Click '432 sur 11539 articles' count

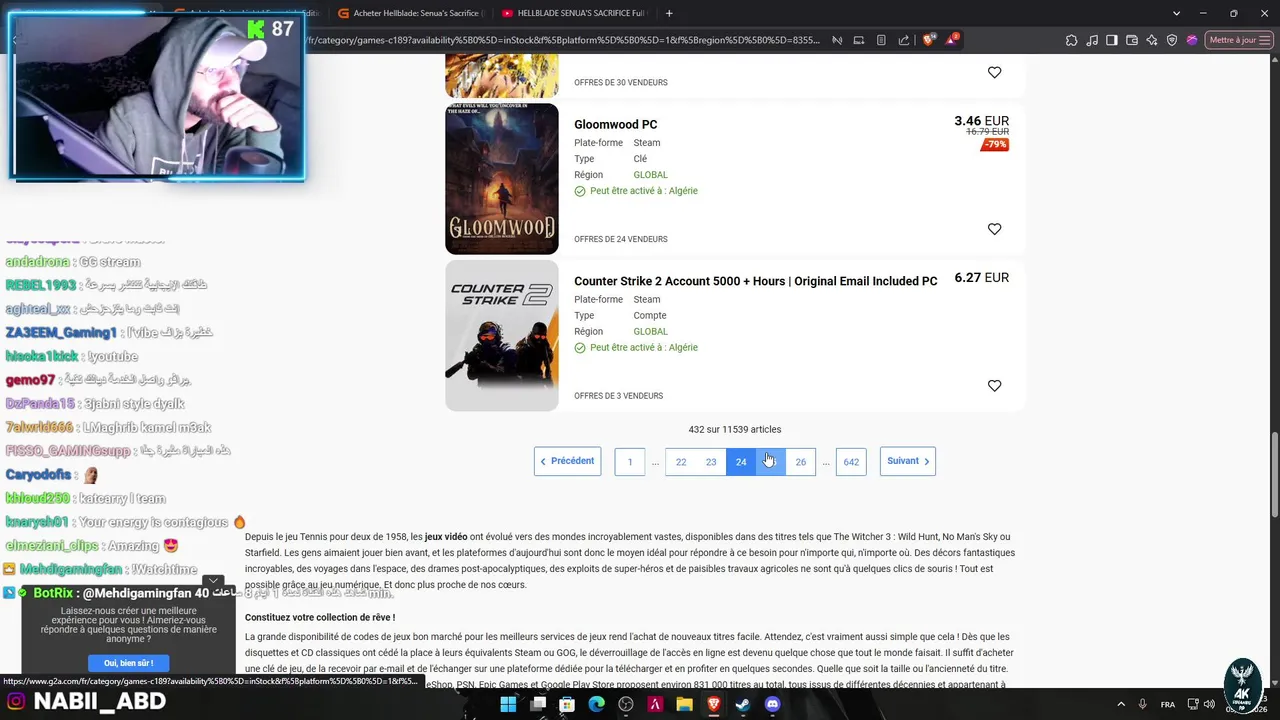point(735,429)
